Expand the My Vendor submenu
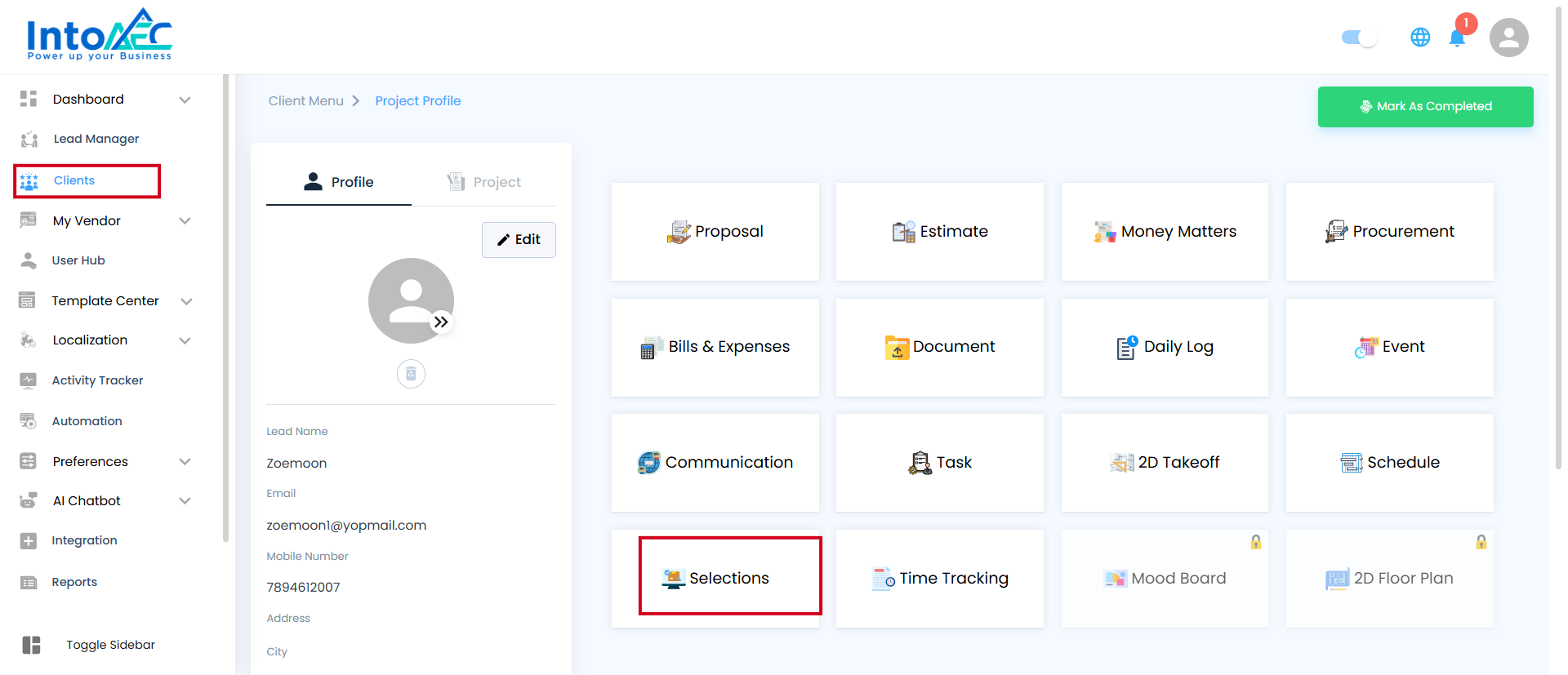Viewport: 1568px width, 675px height. coord(185,221)
